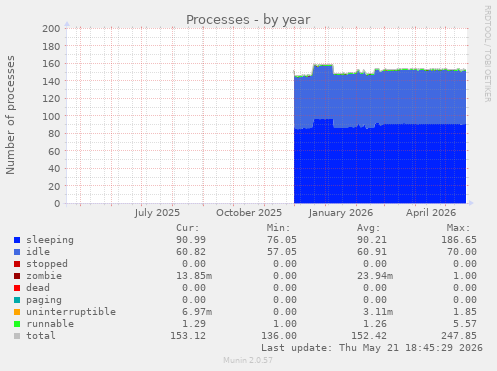Click the y-axis value 100
The height and width of the screenshot is (371, 497).
click(51, 116)
